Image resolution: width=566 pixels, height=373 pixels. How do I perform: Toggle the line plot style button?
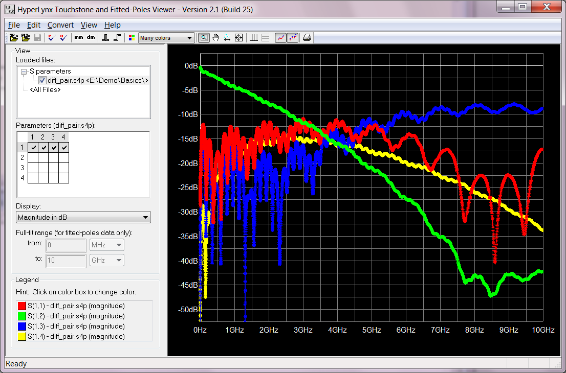point(280,38)
